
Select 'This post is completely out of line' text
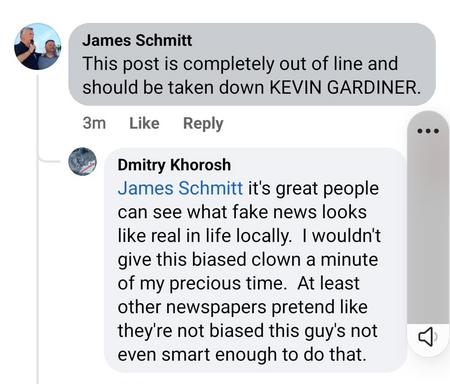tap(240, 64)
